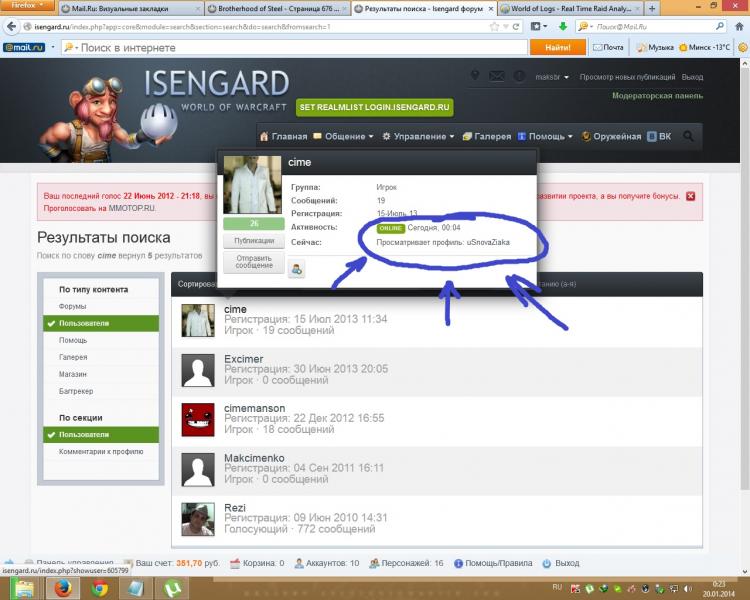Expand the Управление menu
The image size is (750, 600).
[418, 136]
